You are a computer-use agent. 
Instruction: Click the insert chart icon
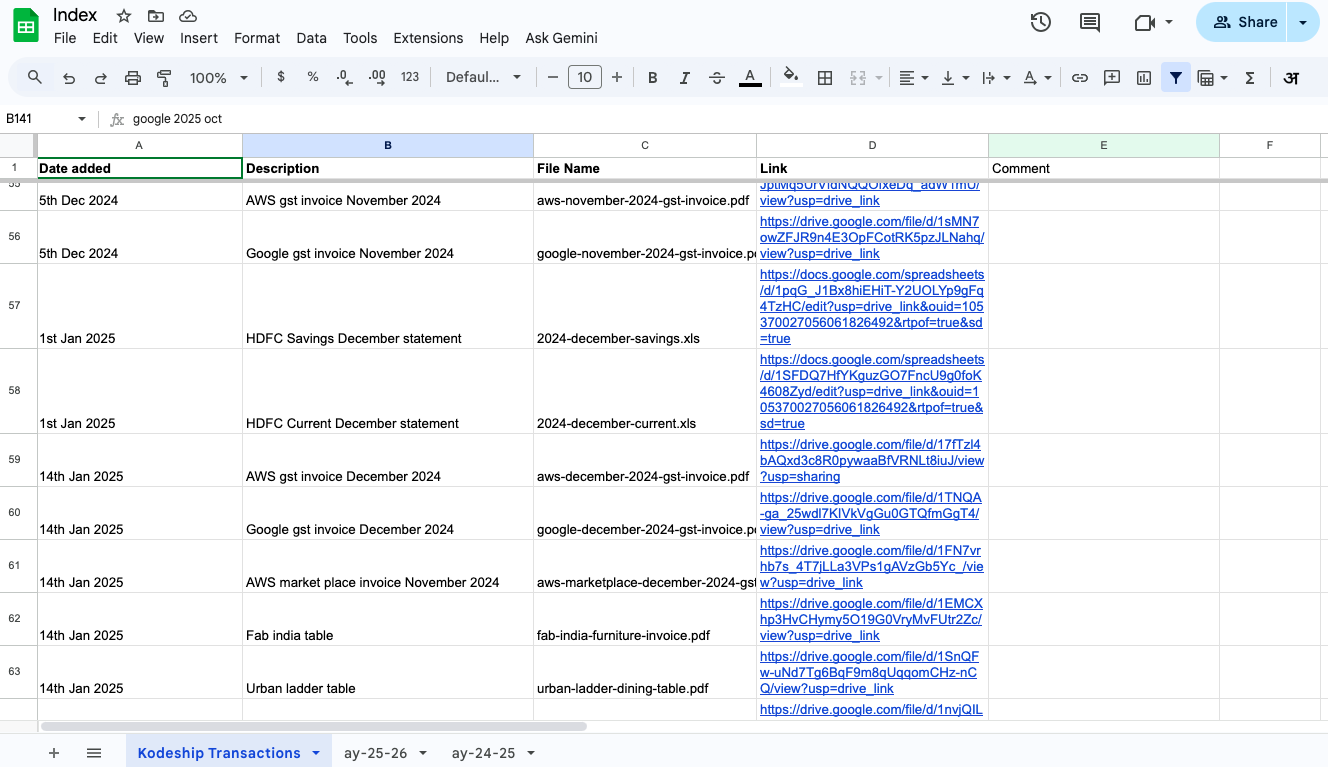click(1144, 78)
